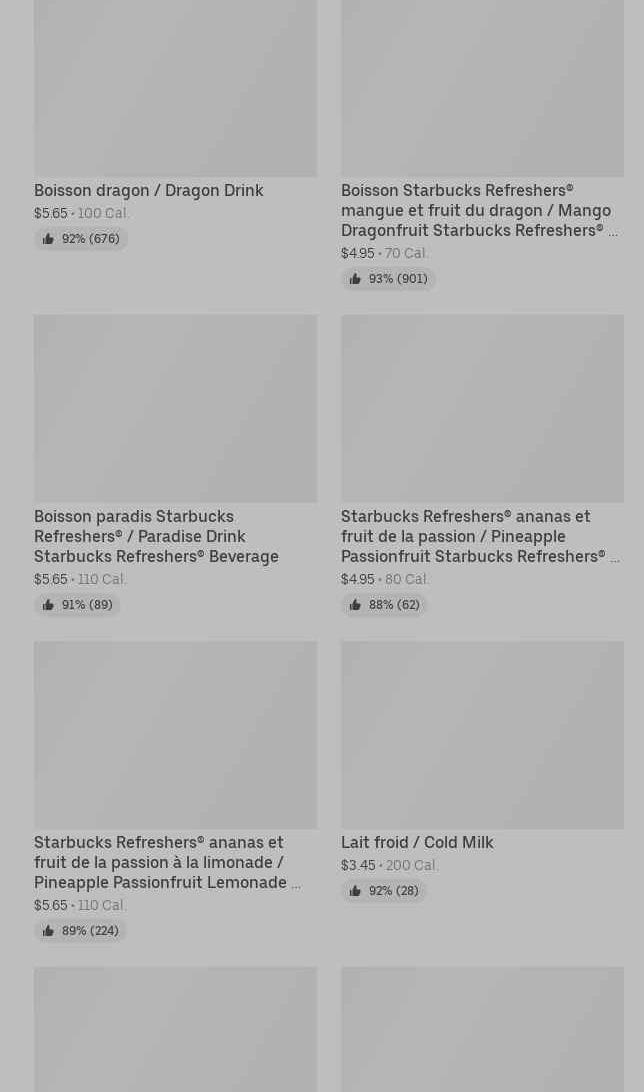Click the image above the Mango Dragonfruit title
This screenshot has width=644, height=1092.
tap(482, 88)
